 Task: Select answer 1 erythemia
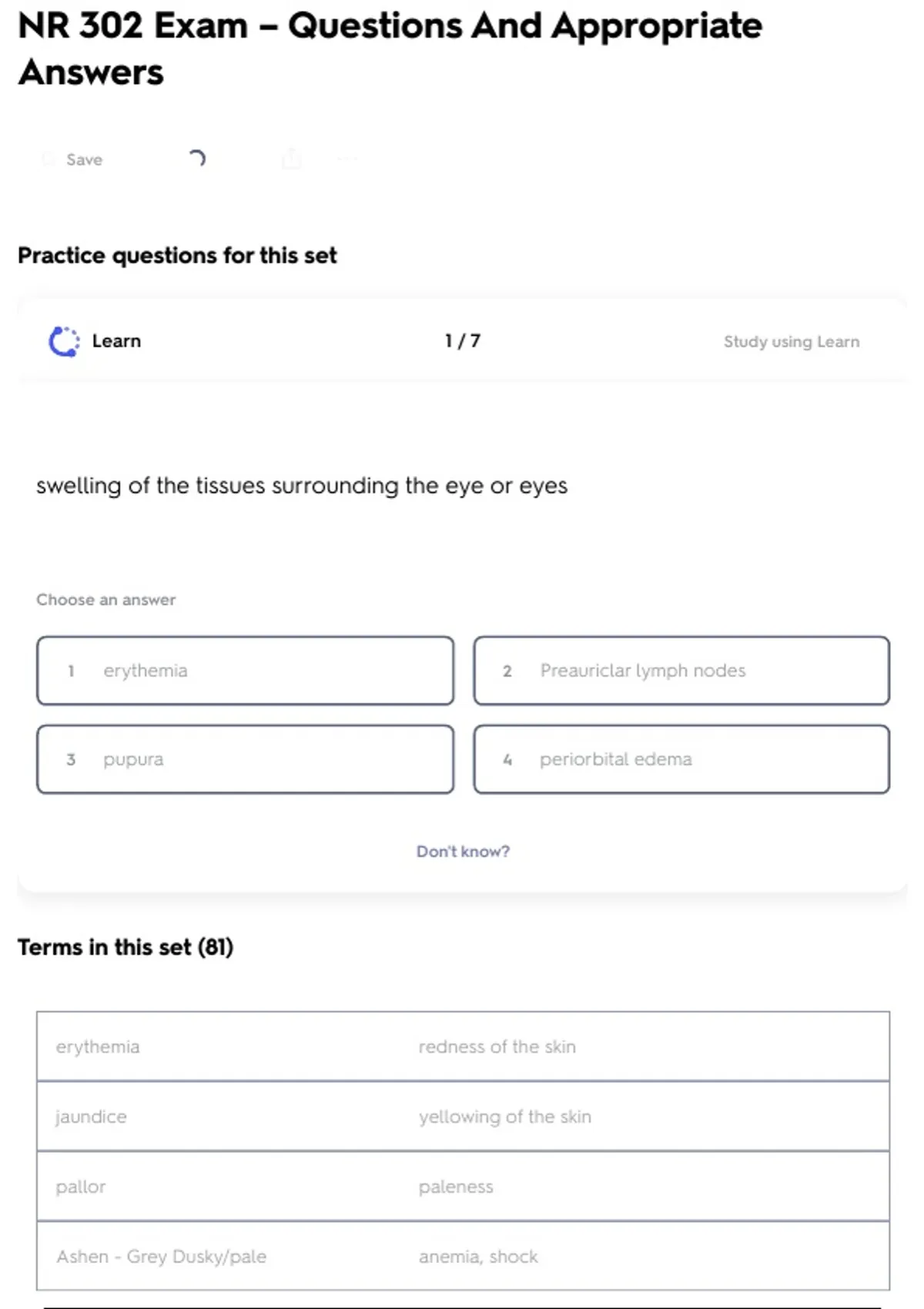point(245,671)
